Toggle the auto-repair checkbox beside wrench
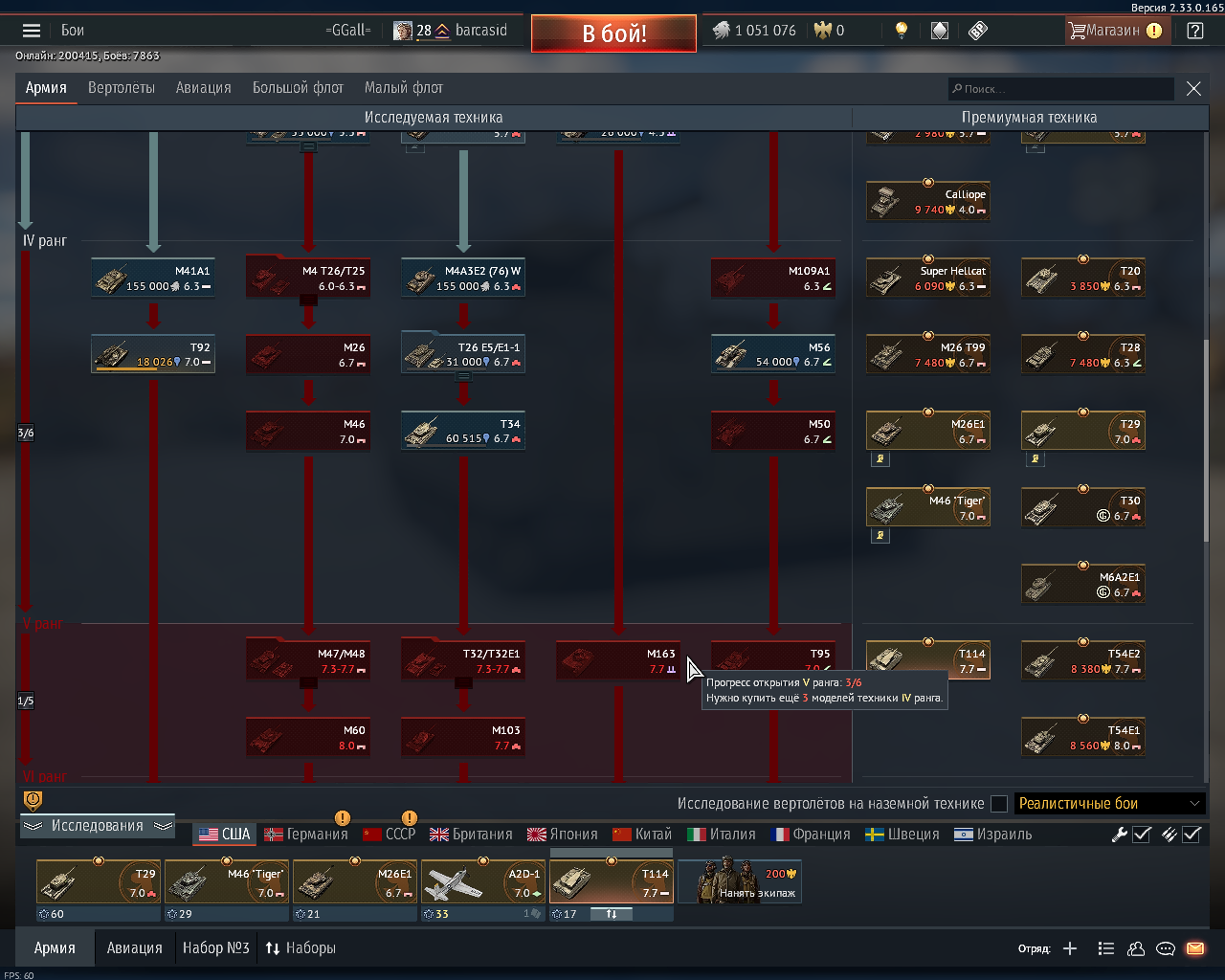Viewport: 1225px width, 980px height. pos(1142,834)
